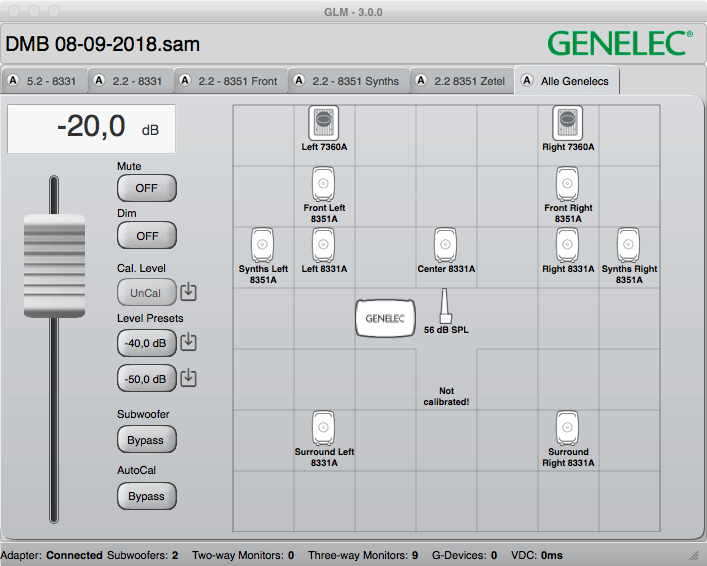Toggle the Mute OFF button
This screenshot has width=707, height=566.
click(x=147, y=188)
